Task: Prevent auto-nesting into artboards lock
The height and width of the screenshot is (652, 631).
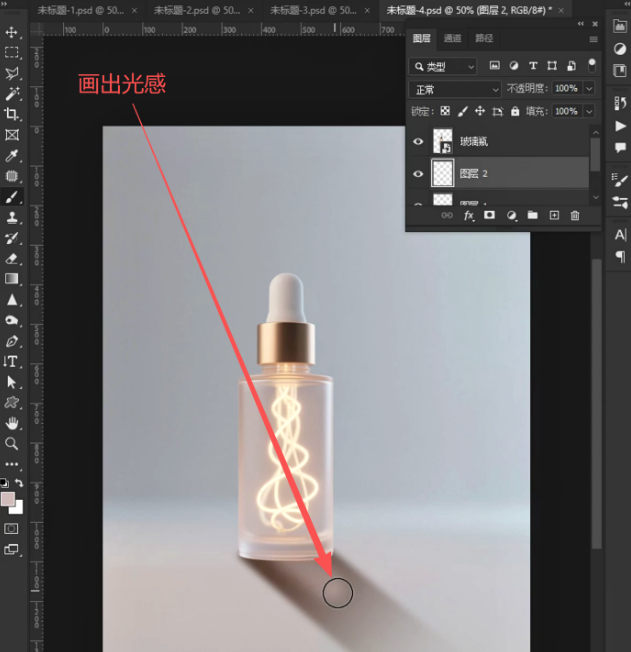Action: point(497,111)
